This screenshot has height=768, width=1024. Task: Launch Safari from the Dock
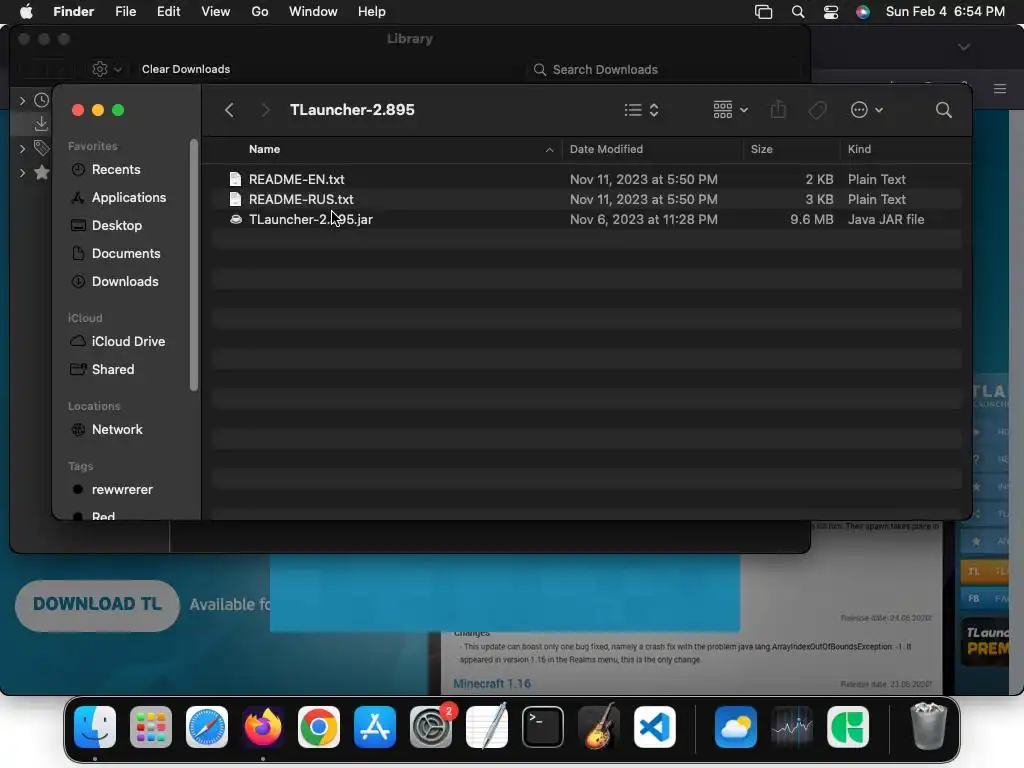pos(207,727)
